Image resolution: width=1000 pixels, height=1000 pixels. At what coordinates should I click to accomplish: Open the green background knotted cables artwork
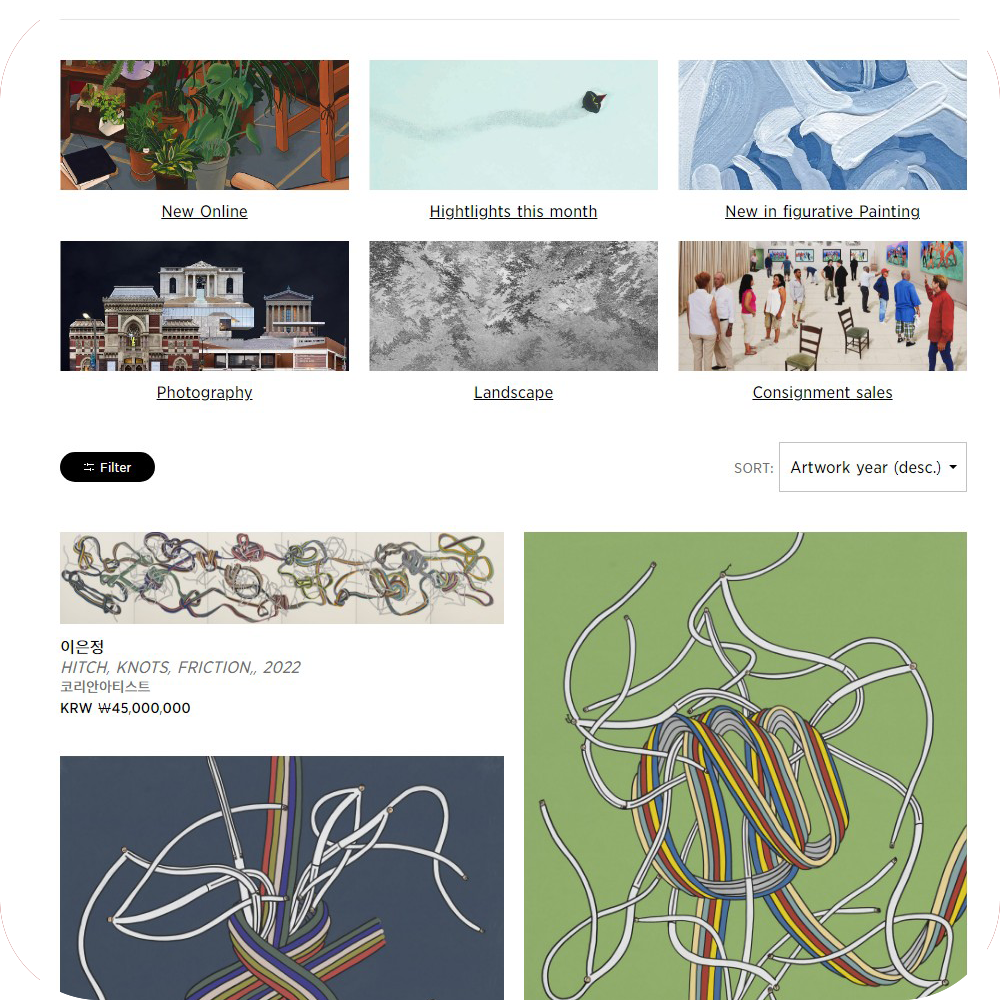745,766
